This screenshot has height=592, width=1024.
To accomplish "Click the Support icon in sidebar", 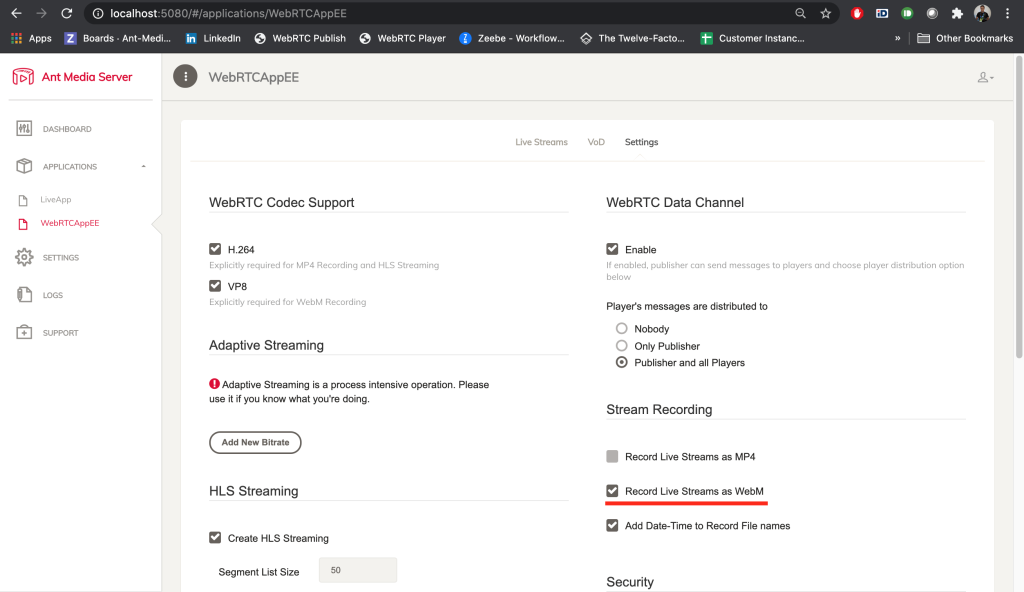I will [x=24, y=333].
